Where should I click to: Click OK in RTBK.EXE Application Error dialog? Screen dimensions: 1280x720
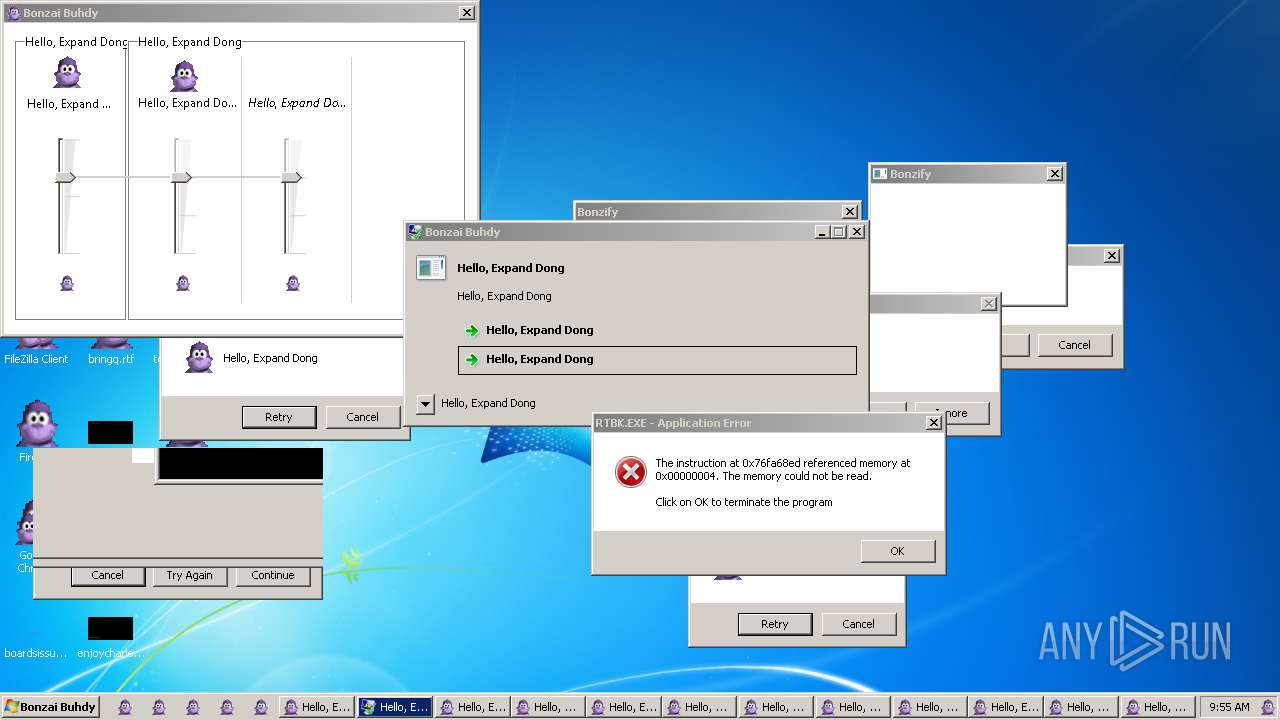(897, 551)
